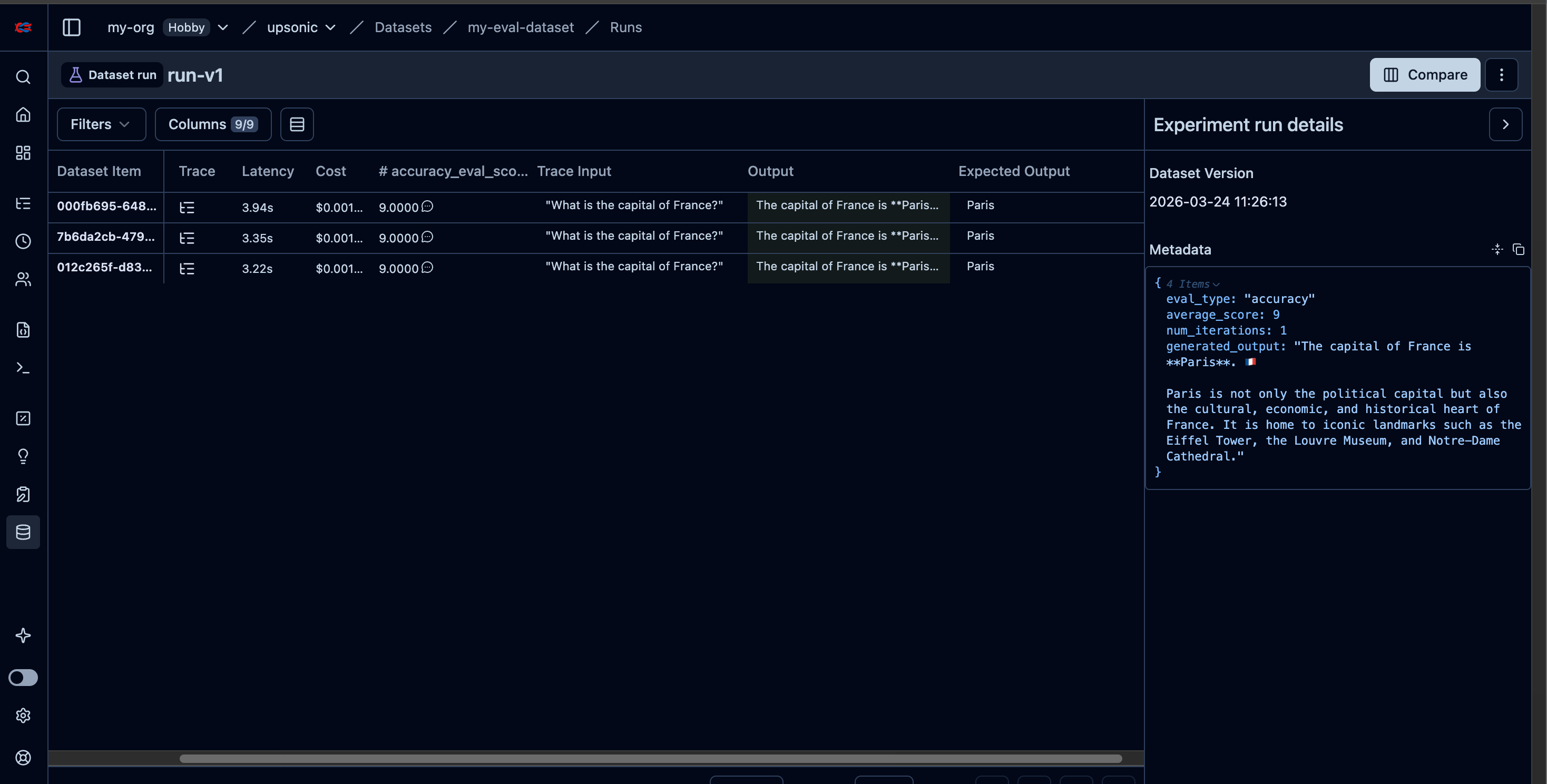Click the Trace column header

point(197,171)
